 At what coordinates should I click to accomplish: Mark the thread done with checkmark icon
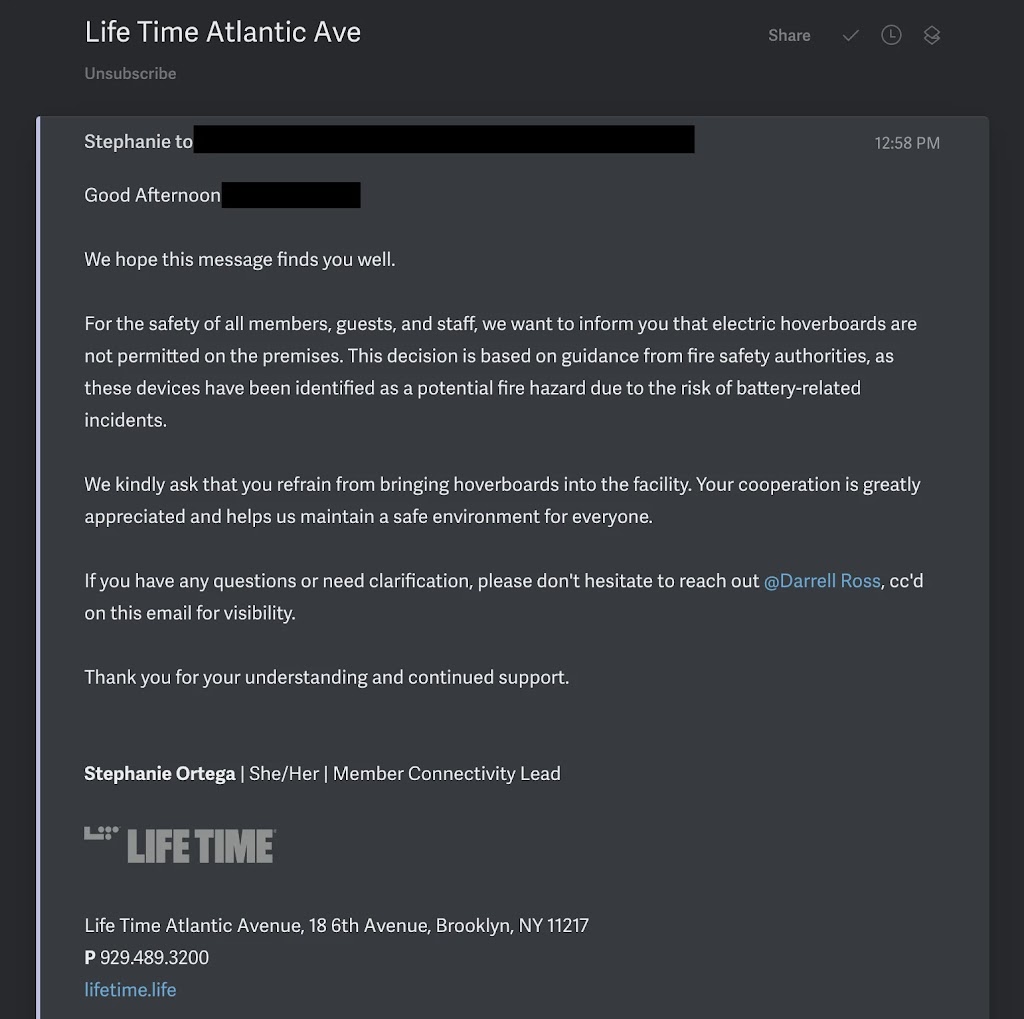[x=851, y=35]
